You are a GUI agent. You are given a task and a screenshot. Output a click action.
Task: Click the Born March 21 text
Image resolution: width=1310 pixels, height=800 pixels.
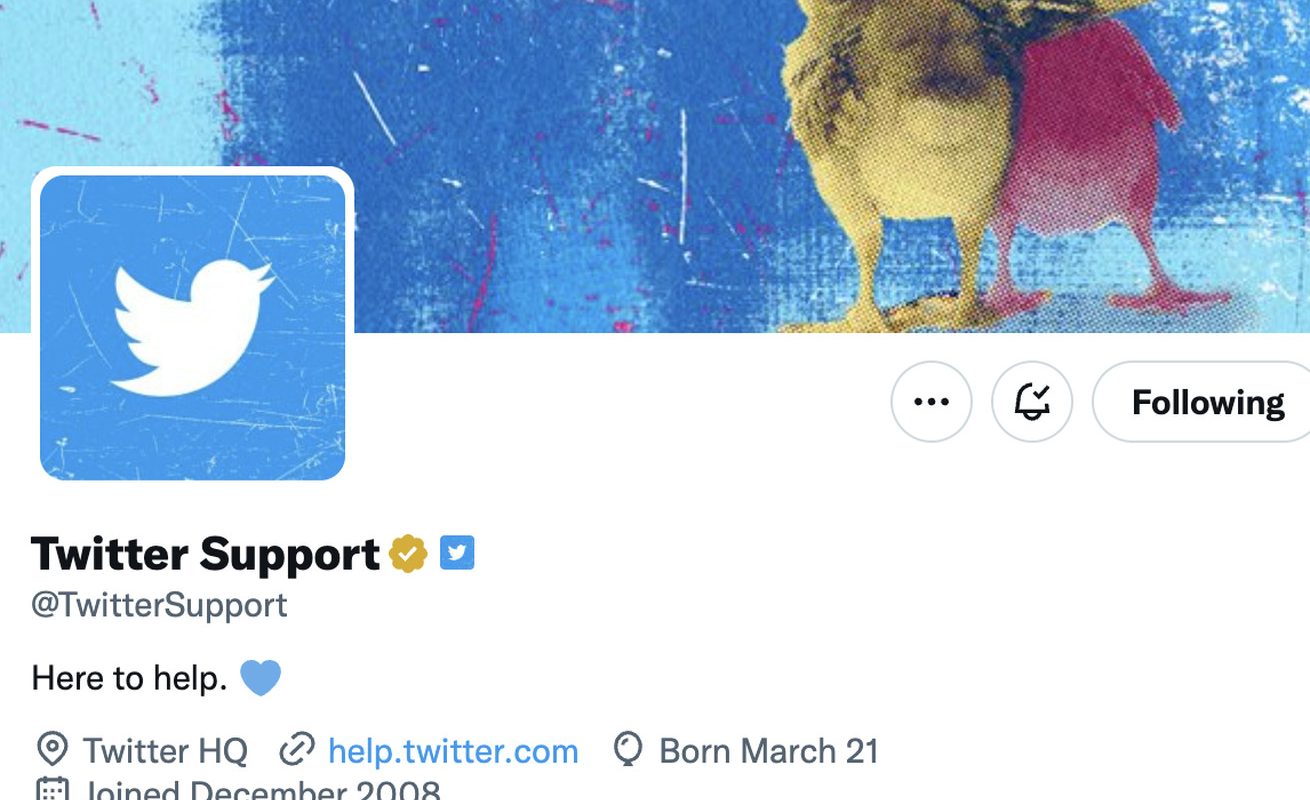click(769, 751)
